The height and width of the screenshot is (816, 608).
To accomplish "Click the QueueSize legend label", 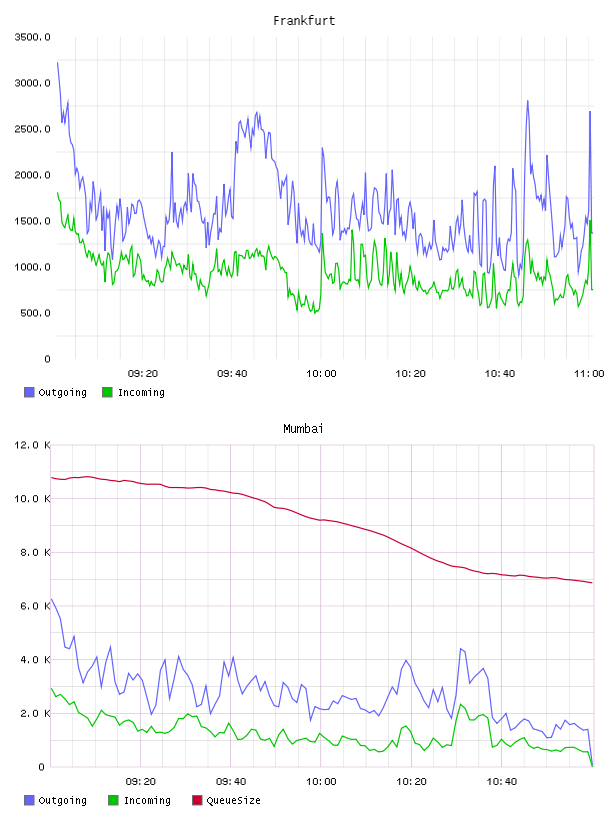I will click(x=233, y=800).
